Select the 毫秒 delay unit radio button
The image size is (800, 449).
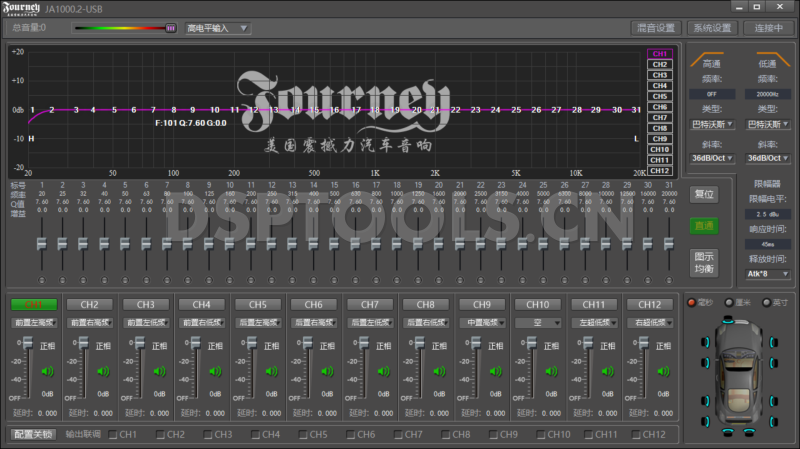[x=692, y=303]
